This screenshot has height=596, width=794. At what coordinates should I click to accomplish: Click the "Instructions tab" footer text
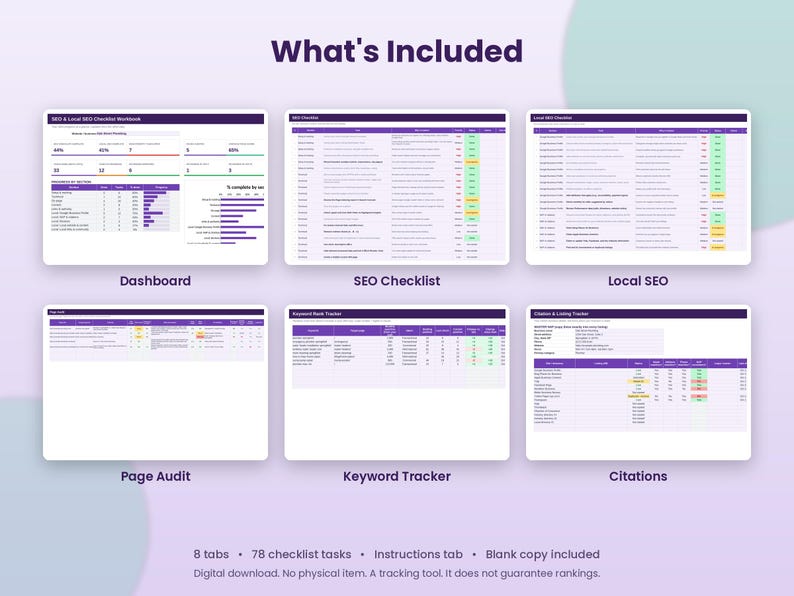[418, 554]
